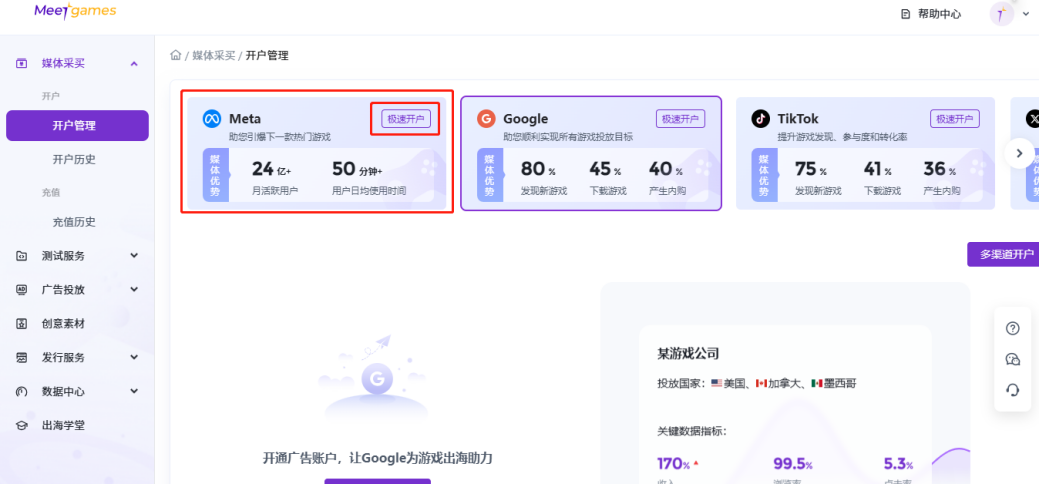Click the home icon in breadcrumb
Screen dimensions: 1039x484
click(176, 56)
